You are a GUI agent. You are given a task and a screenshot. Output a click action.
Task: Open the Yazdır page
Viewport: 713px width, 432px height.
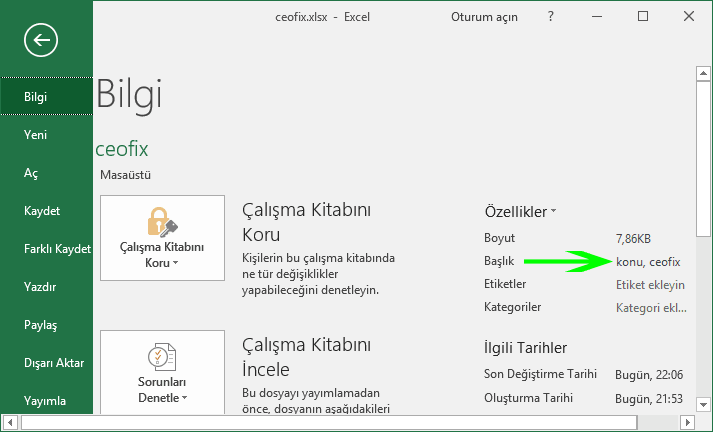click(46, 286)
